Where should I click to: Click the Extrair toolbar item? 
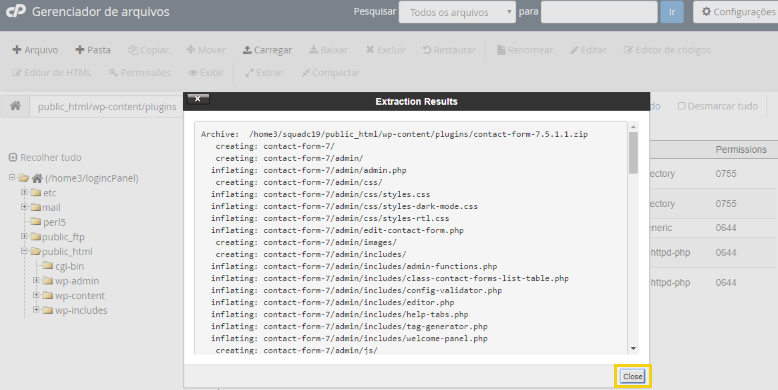tap(264, 72)
